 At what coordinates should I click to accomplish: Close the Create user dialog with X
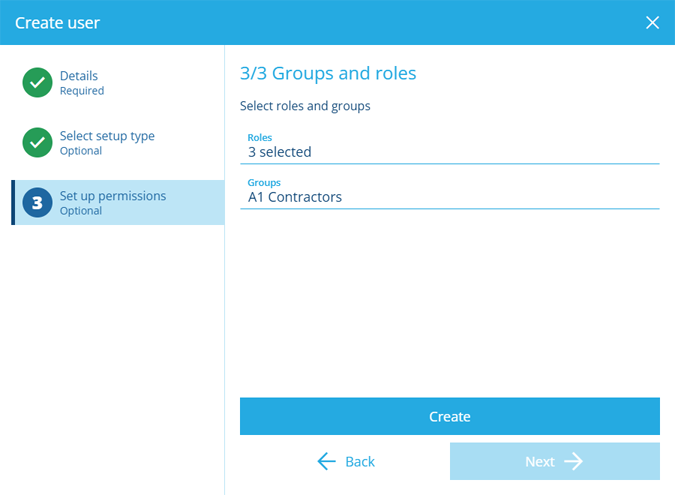point(652,22)
